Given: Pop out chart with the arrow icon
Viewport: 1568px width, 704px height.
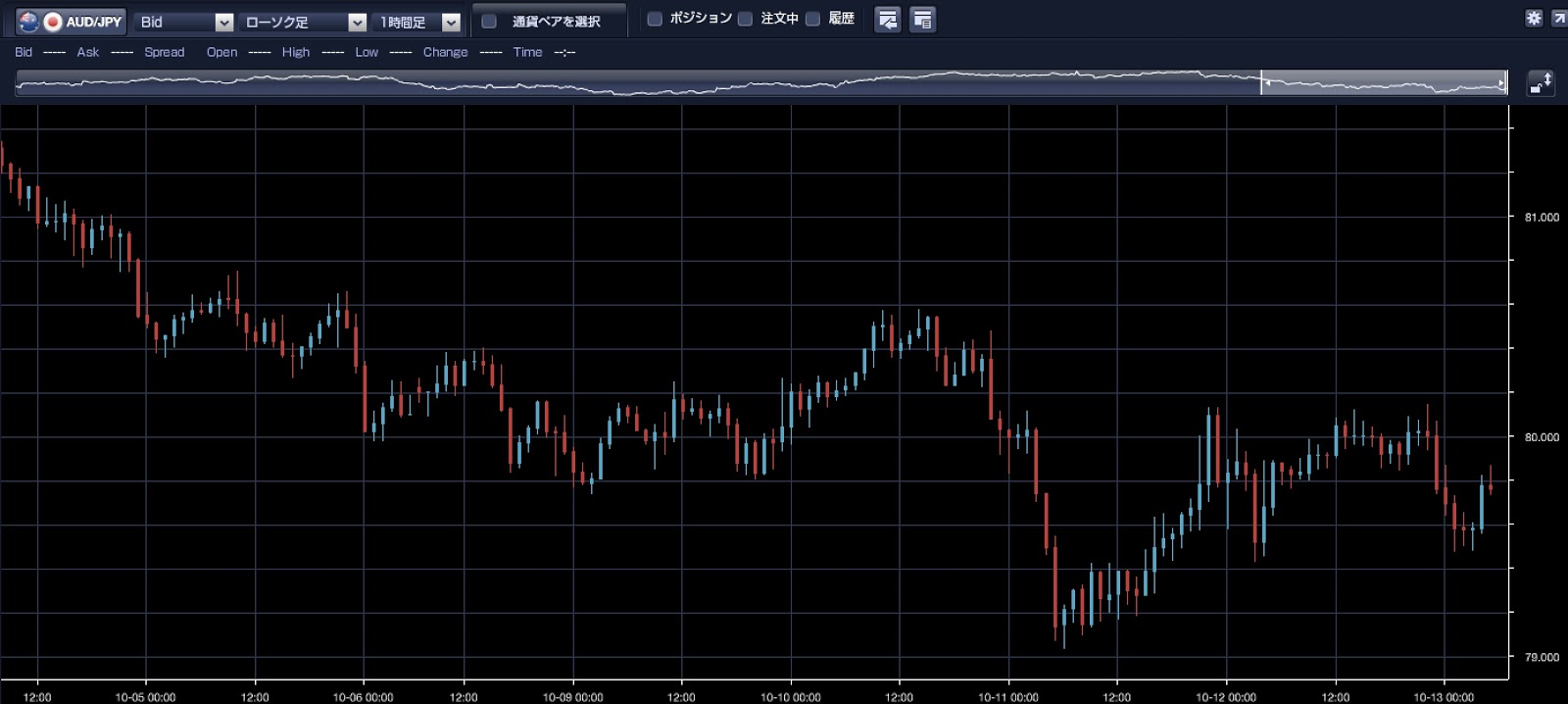Looking at the screenshot, I should (1558, 18).
